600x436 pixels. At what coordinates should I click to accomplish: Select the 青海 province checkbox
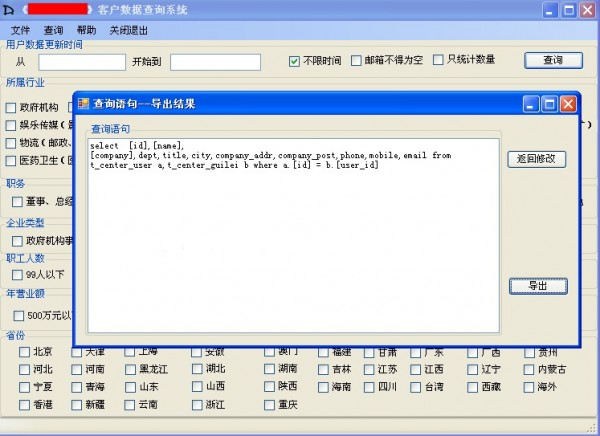pos(77,387)
